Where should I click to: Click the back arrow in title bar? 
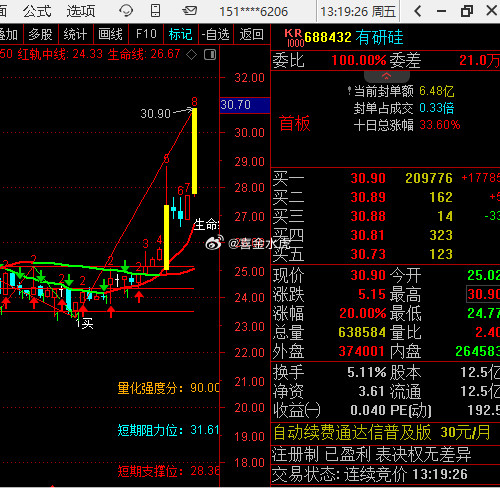(x=418, y=11)
